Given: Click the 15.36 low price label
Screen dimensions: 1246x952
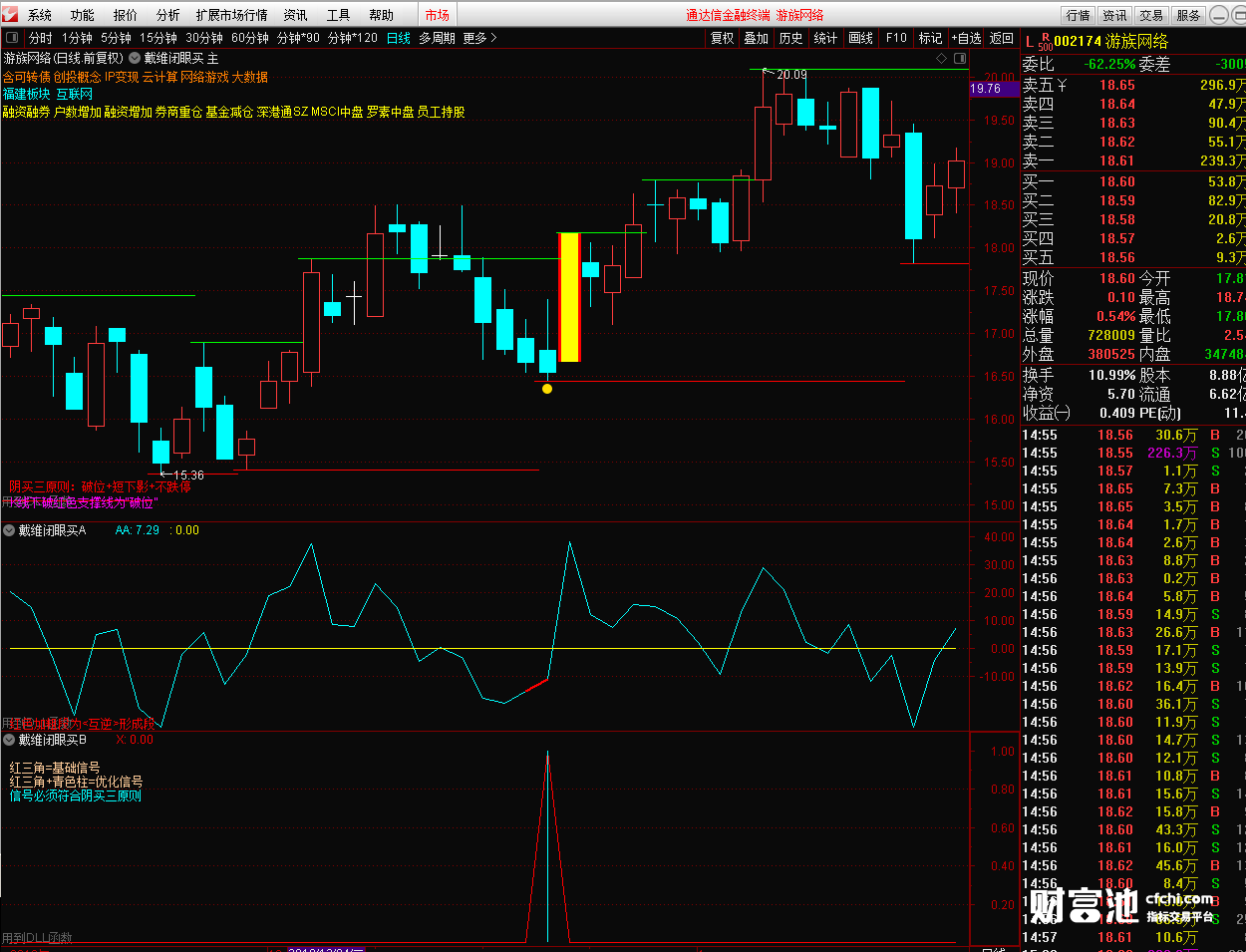Looking at the screenshot, I should click(x=189, y=476).
